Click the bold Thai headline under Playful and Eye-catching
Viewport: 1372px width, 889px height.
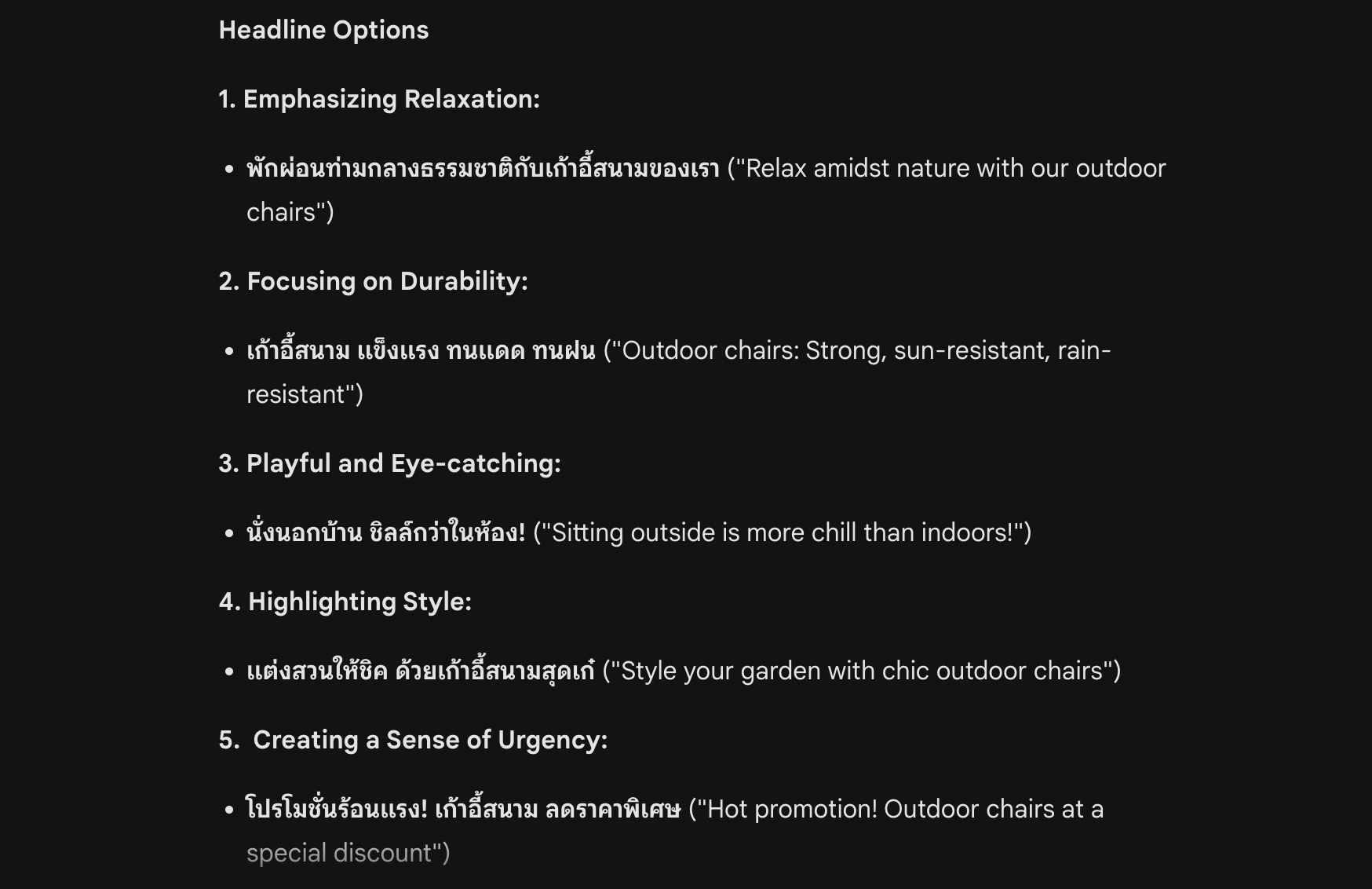coord(386,532)
